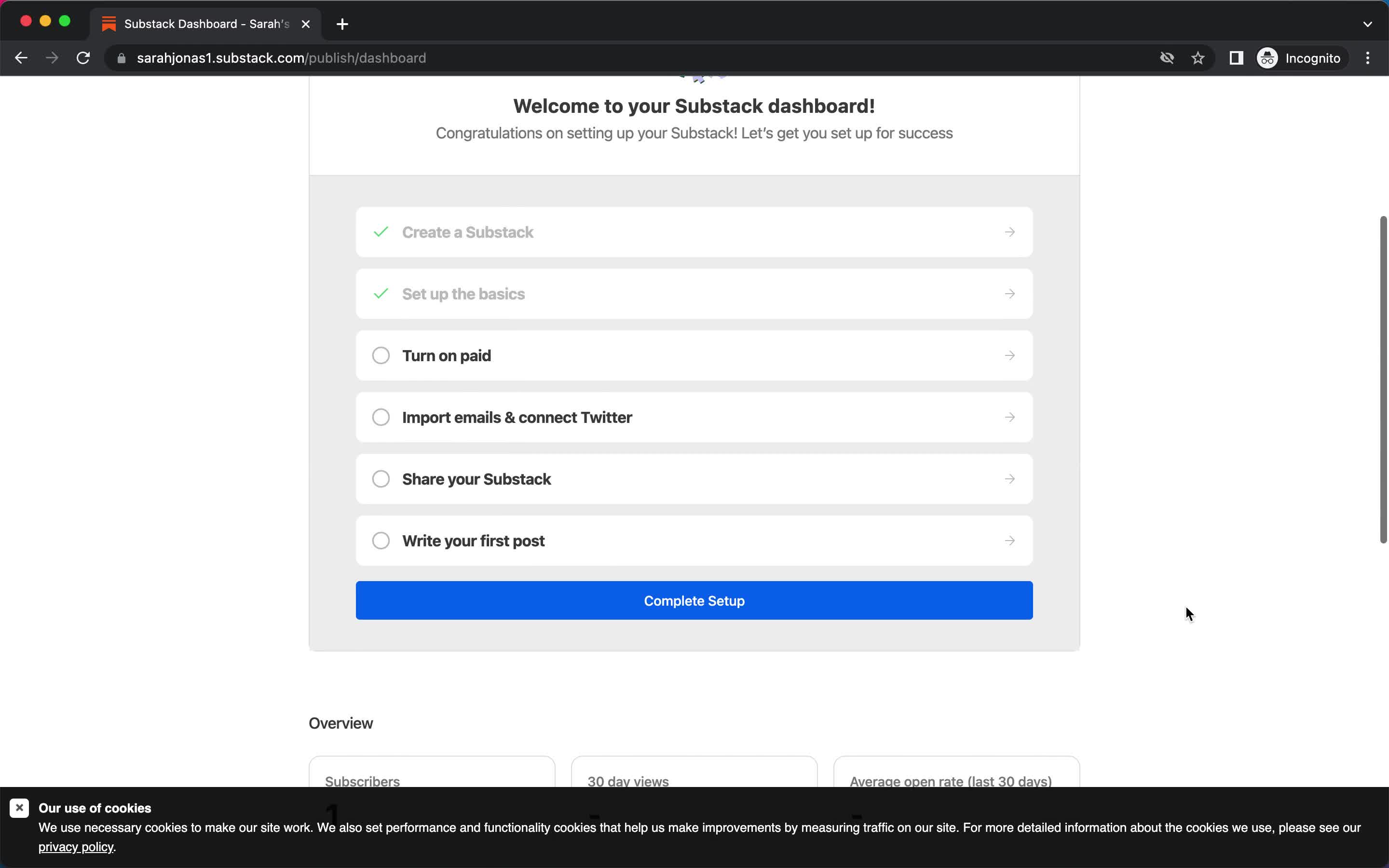
Task: Click the macOS yellow minimize window button
Action: click(45, 21)
